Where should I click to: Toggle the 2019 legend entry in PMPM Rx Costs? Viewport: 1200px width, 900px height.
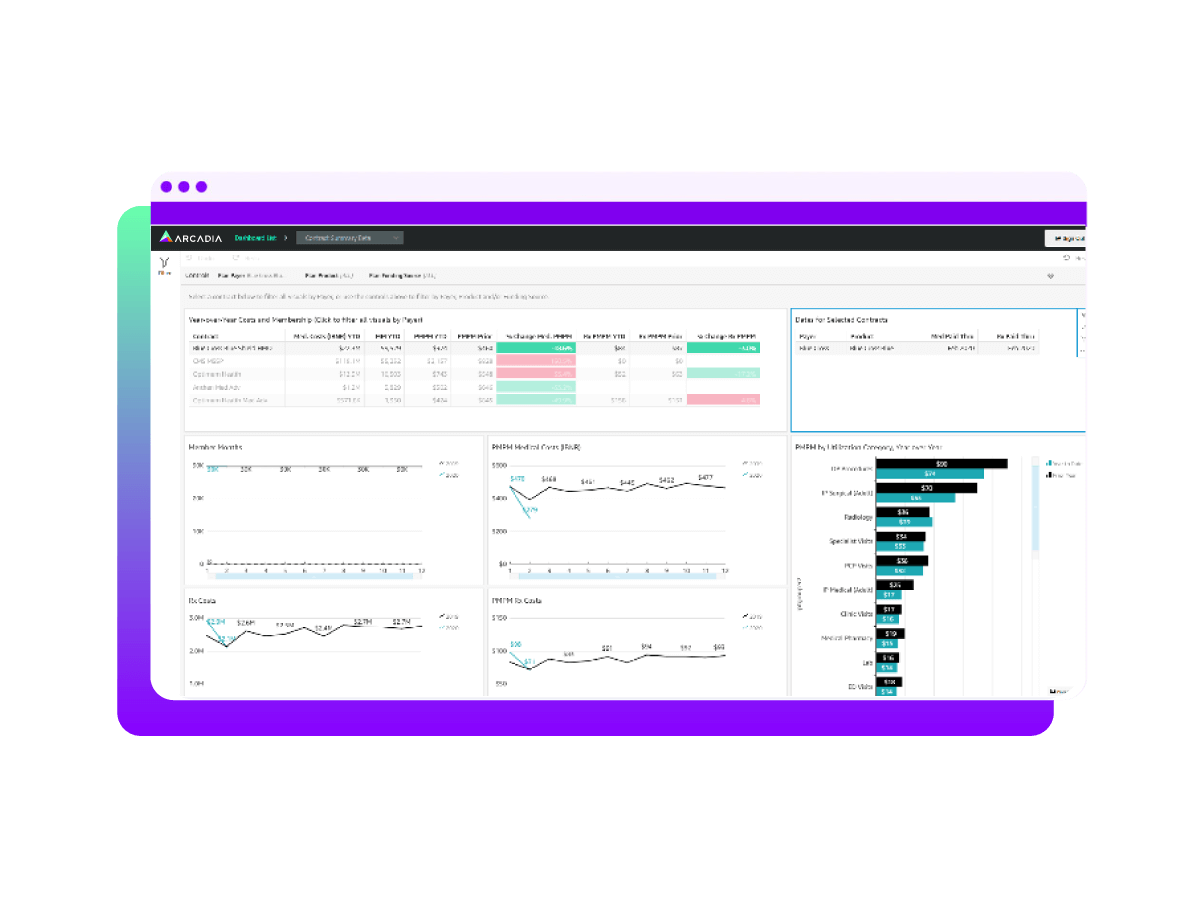(750, 617)
